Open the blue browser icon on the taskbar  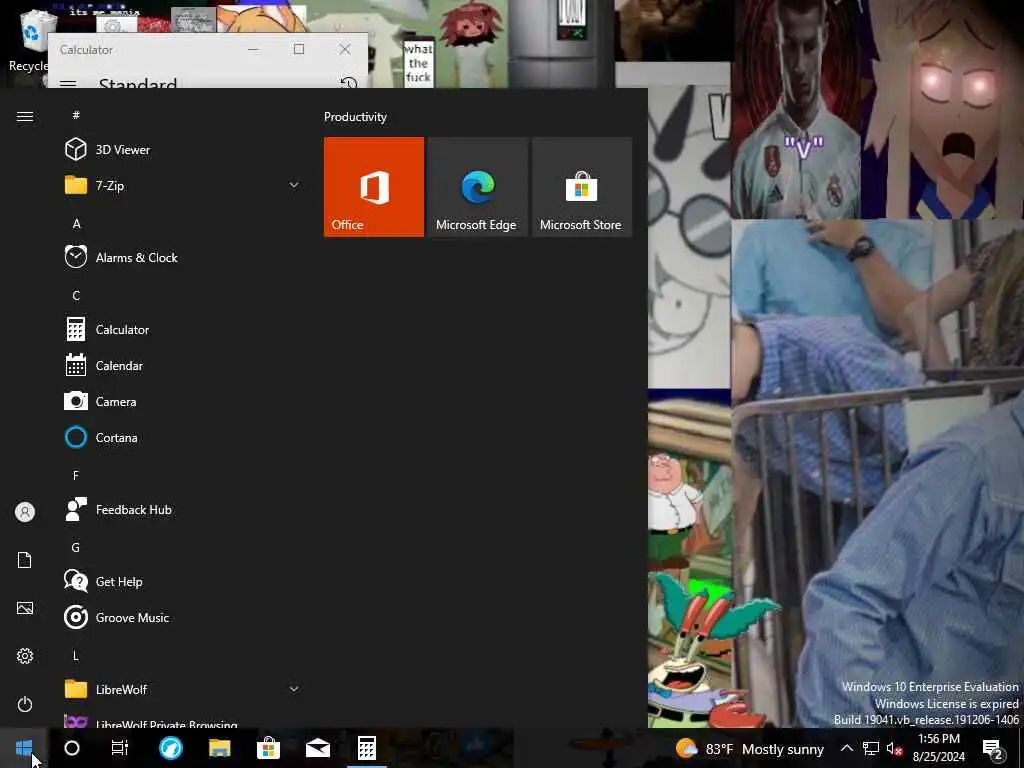pos(170,748)
